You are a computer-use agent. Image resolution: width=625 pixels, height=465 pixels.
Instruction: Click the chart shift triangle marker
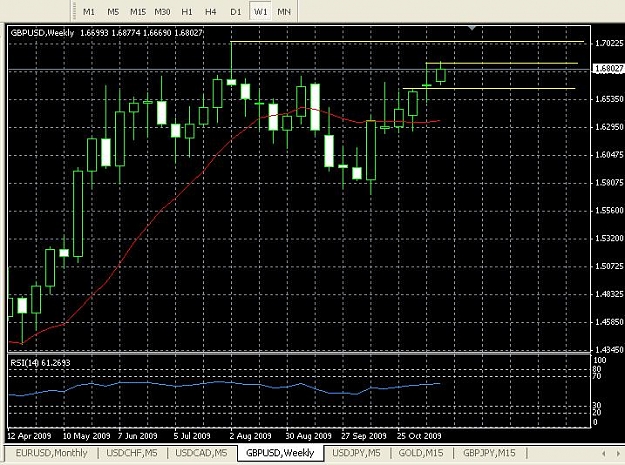[472, 28]
